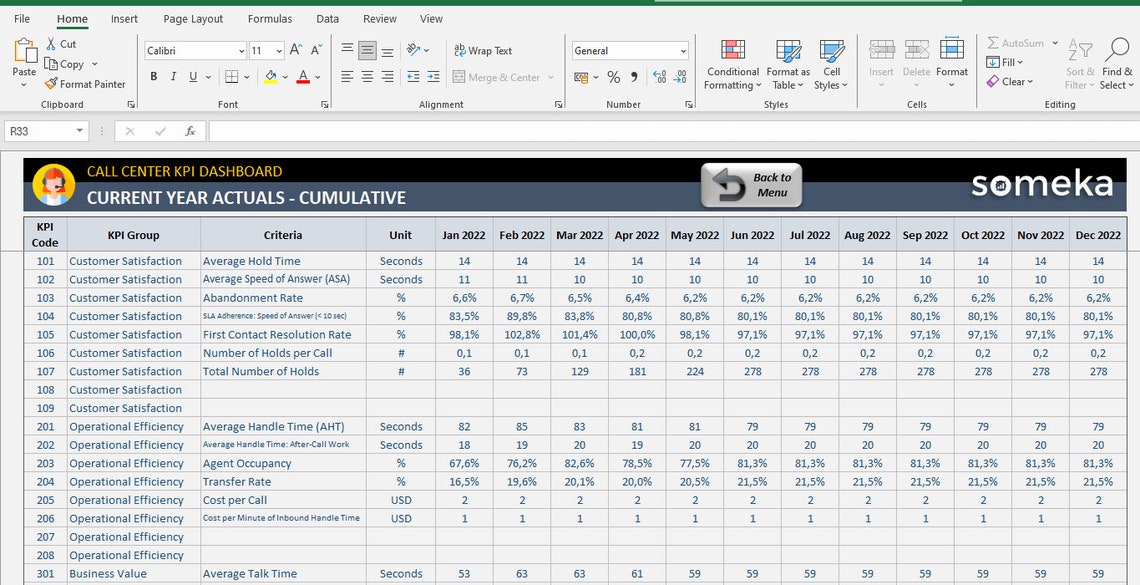This screenshot has width=1140, height=585.
Task: Open the Page Layout tab
Action: [x=192, y=18]
